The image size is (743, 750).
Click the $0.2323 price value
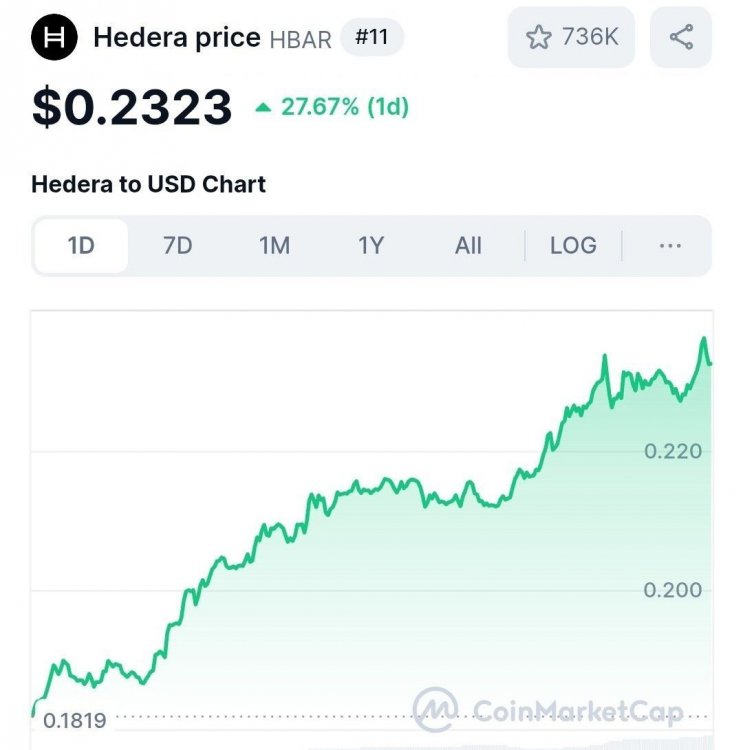132,106
